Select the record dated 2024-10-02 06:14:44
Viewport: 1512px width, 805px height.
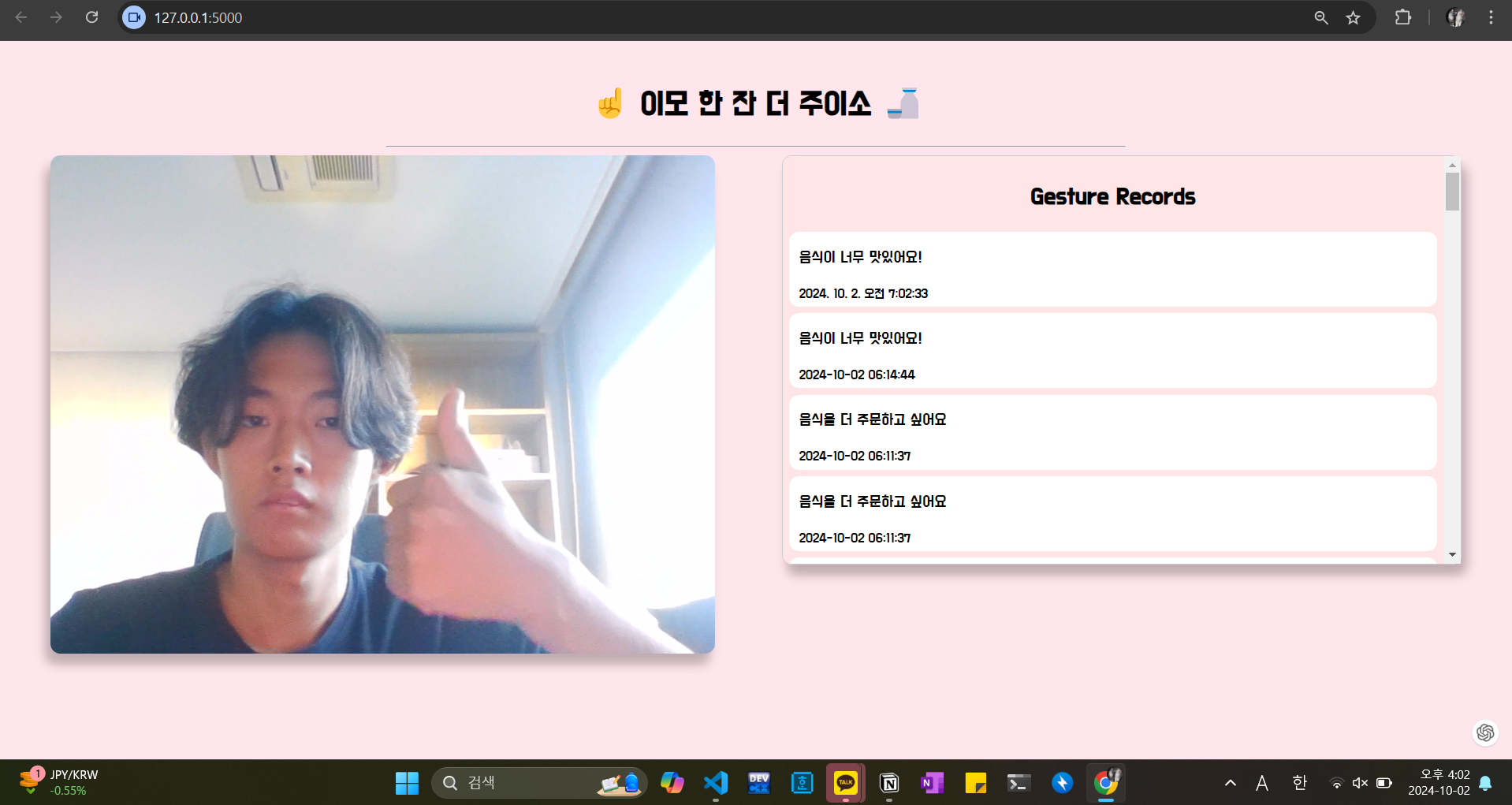click(1112, 350)
